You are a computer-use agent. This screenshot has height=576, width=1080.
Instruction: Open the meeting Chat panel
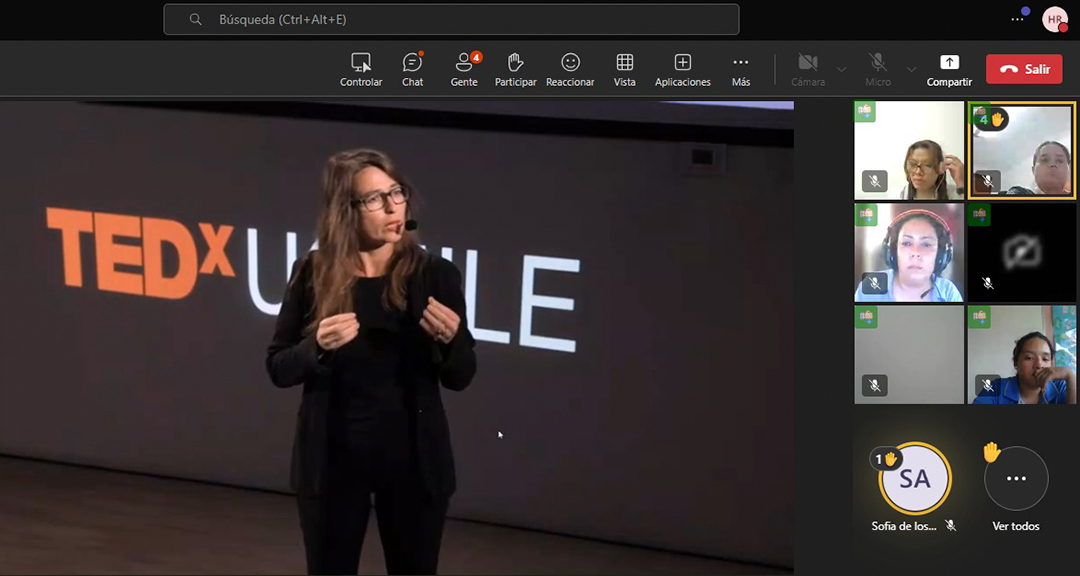(413, 70)
